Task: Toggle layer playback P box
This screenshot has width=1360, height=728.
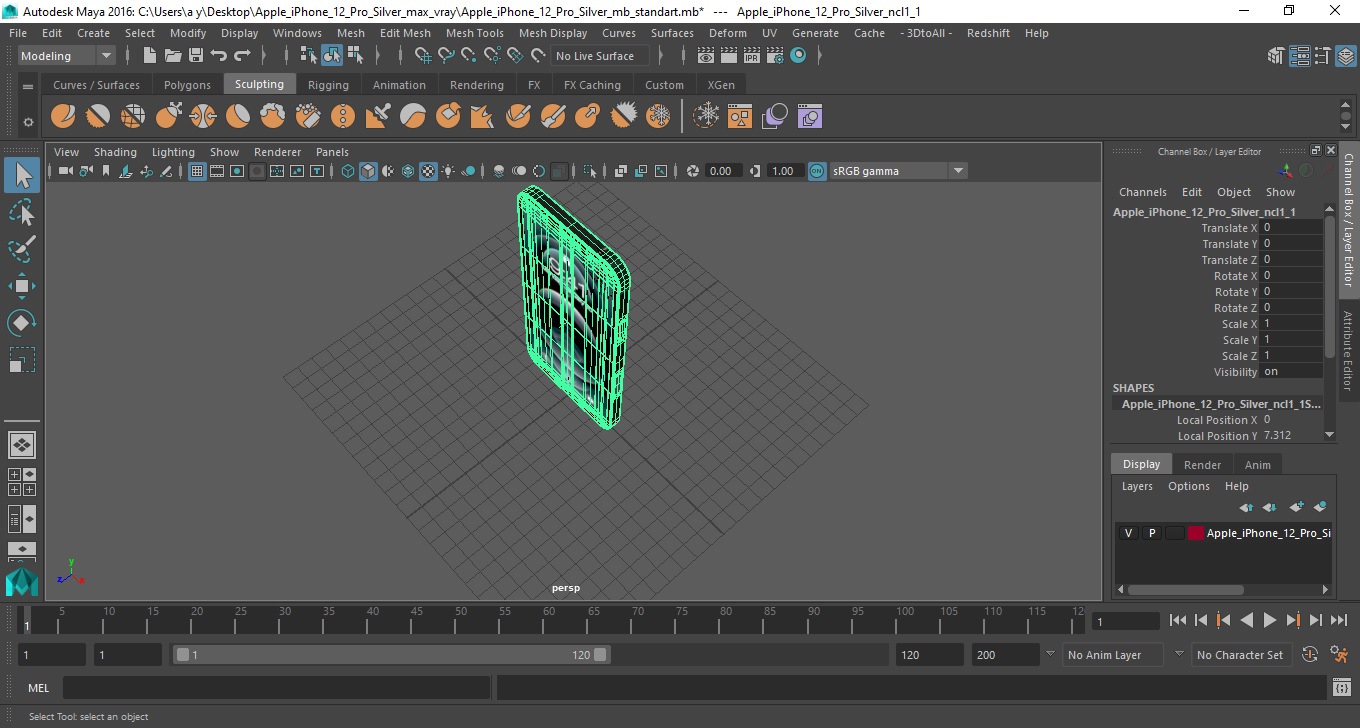Action: pyautogui.click(x=1151, y=533)
